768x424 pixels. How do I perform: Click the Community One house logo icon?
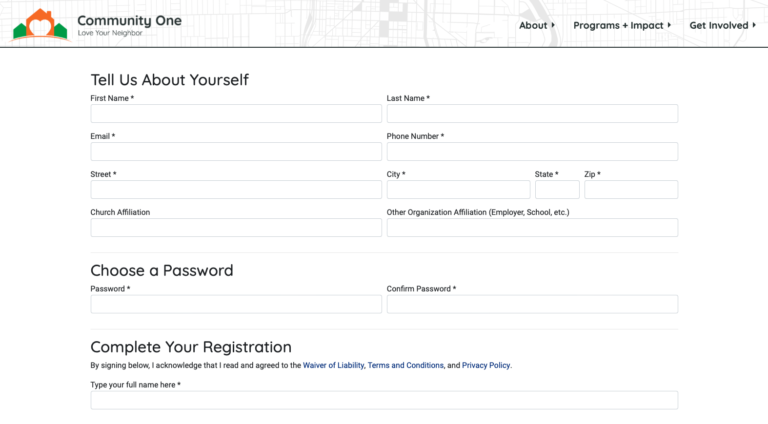point(40,25)
